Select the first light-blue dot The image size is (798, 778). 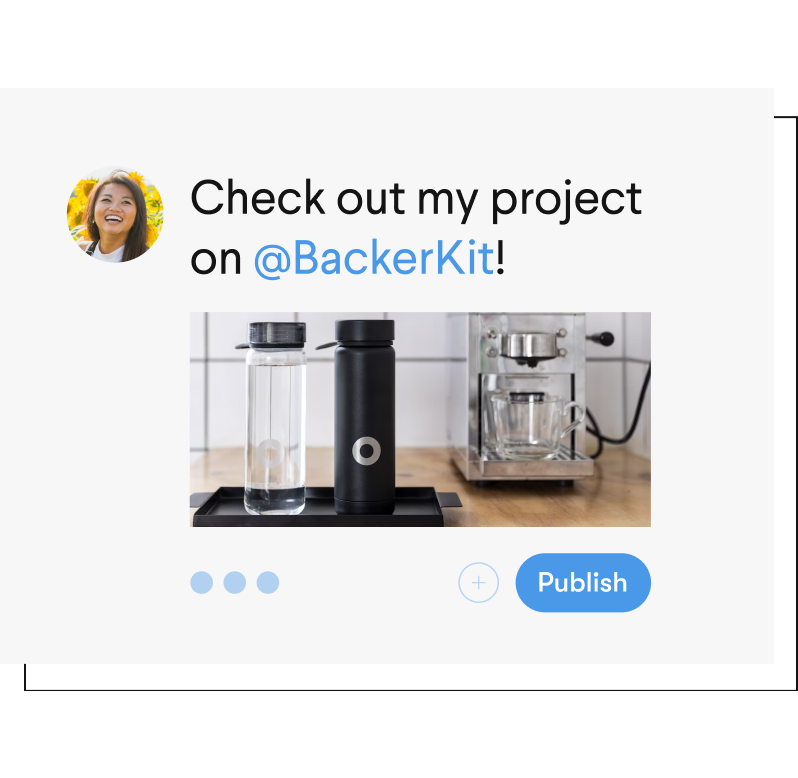coord(202,583)
